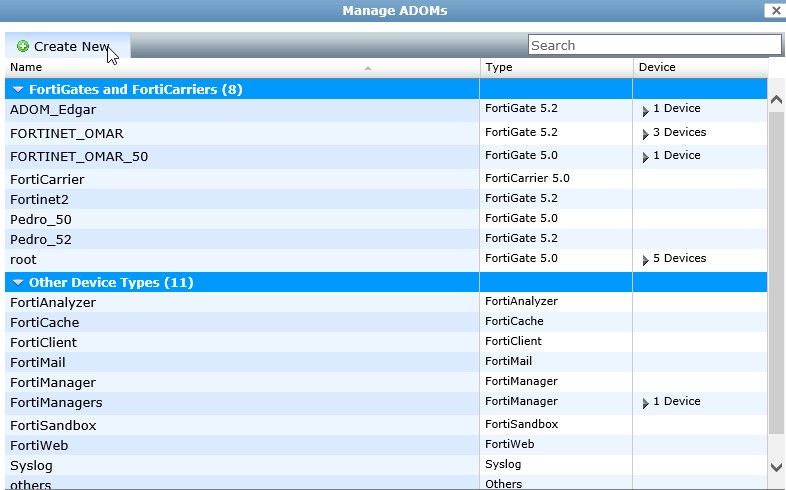Select the FortiAnalyzer ADOM row
Screen dimensions: 786x490
pyautogui.click(x=52, y=302)
